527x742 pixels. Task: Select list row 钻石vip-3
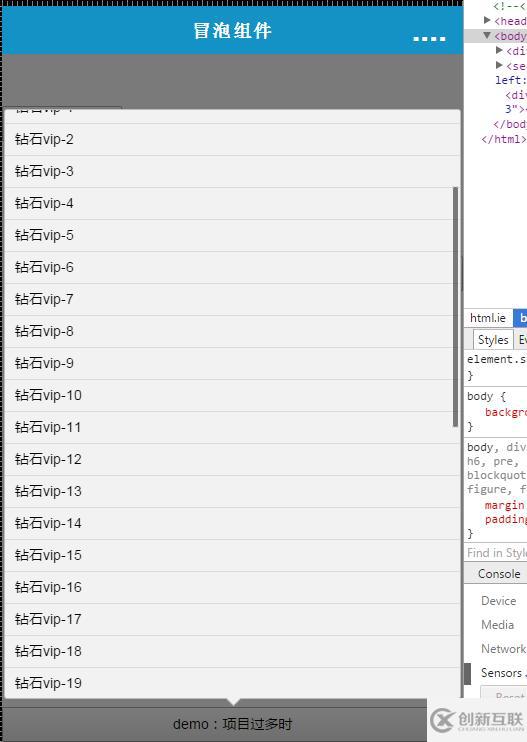[232, 172]
